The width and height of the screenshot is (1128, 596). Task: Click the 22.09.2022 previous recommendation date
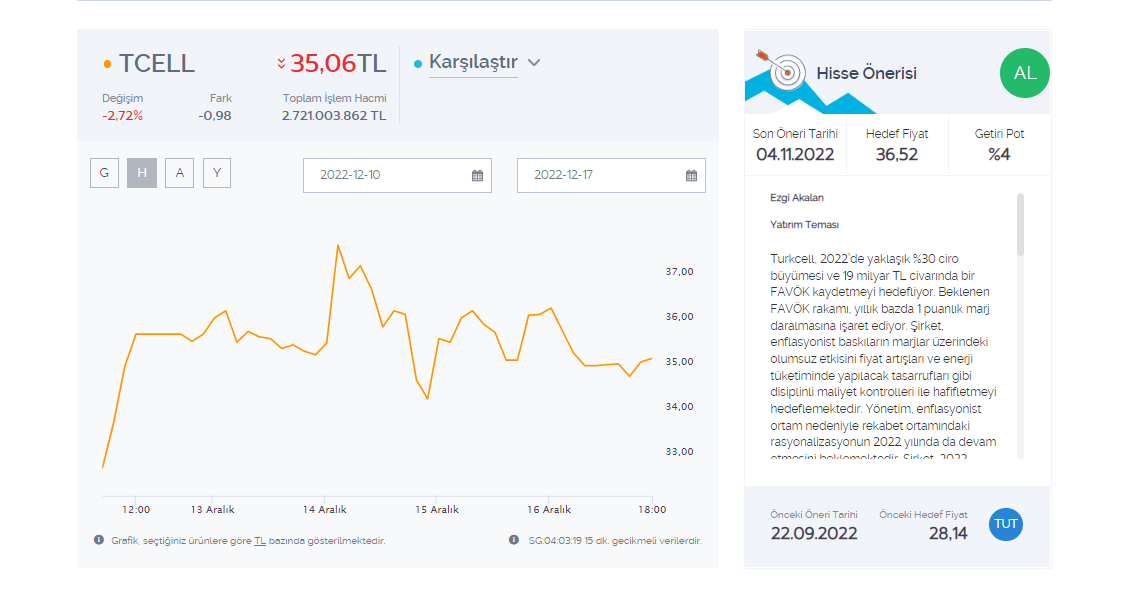814,533
